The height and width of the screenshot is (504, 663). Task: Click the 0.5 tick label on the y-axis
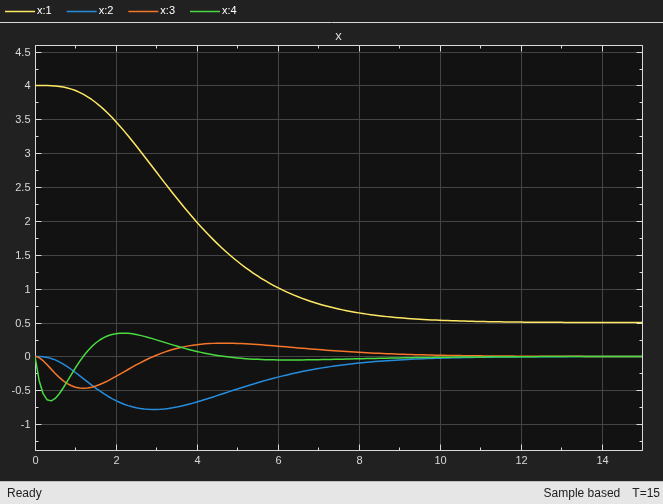click(23, 323)
